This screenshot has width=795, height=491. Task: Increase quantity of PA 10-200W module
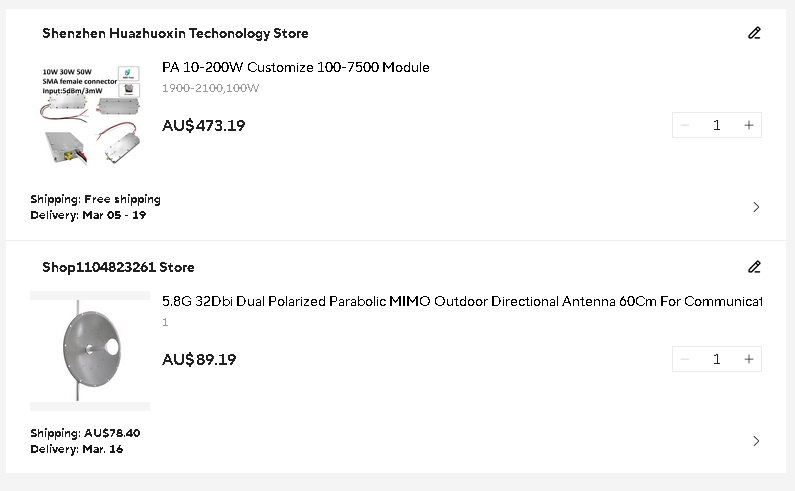(x=749, y=125)
